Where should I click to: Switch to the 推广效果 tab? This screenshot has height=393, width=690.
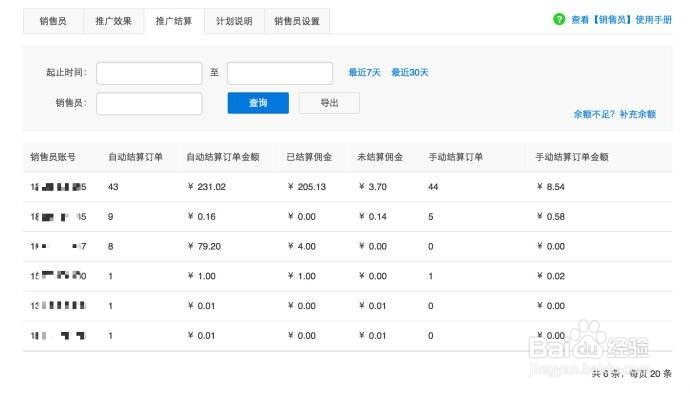coord(114,21)
